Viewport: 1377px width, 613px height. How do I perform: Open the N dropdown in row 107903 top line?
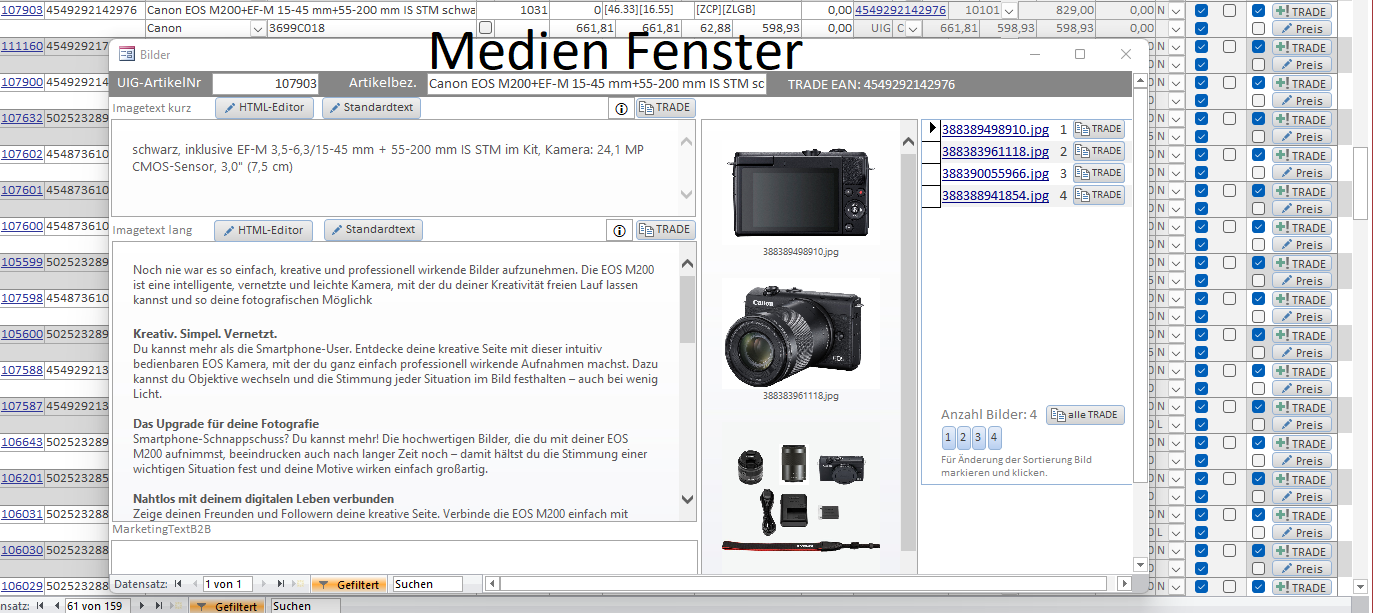tap(1175, 10)
